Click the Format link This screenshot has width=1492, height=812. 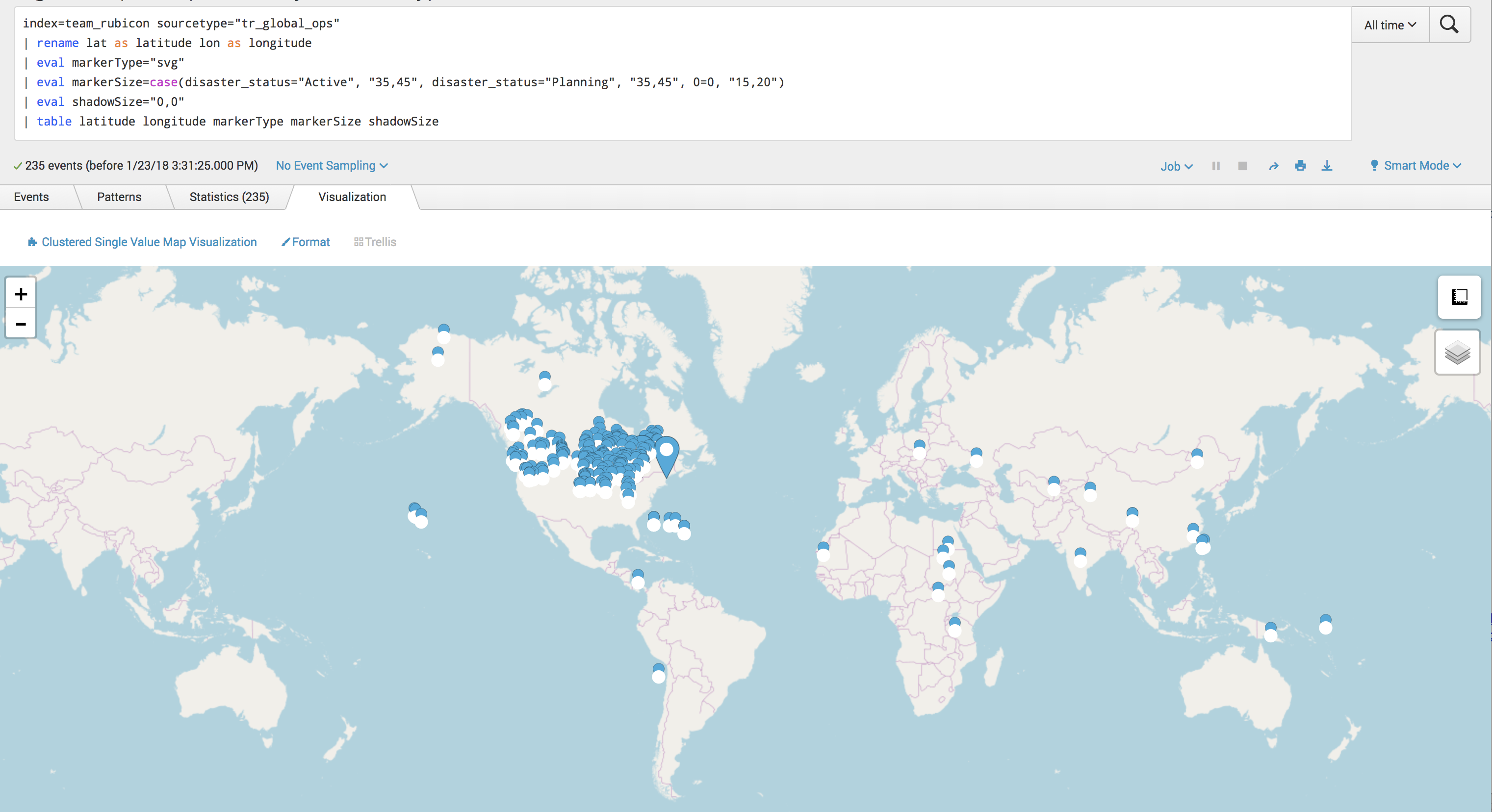click(x=306, y=242)
